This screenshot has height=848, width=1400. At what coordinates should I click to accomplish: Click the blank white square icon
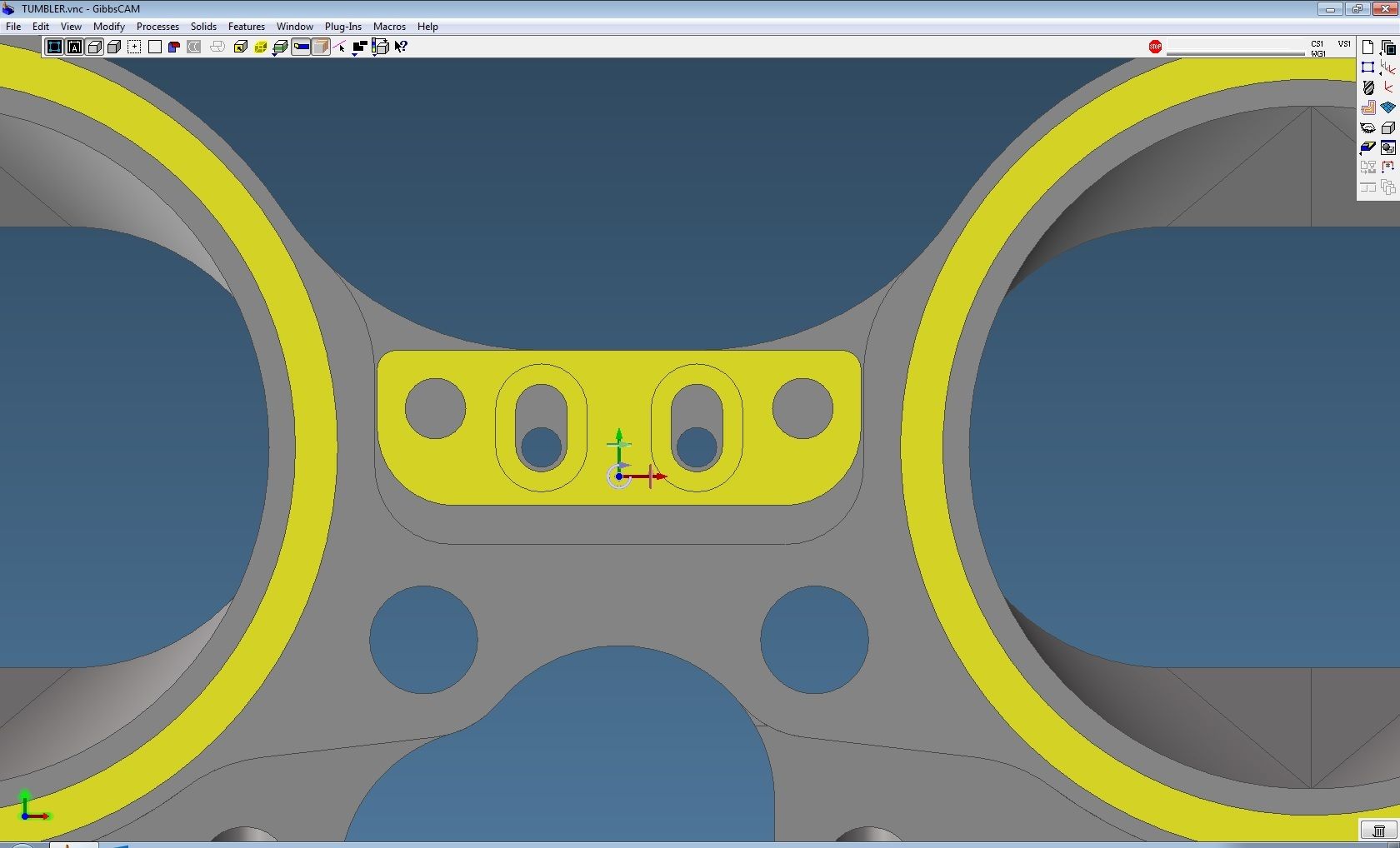pos(154,47)
